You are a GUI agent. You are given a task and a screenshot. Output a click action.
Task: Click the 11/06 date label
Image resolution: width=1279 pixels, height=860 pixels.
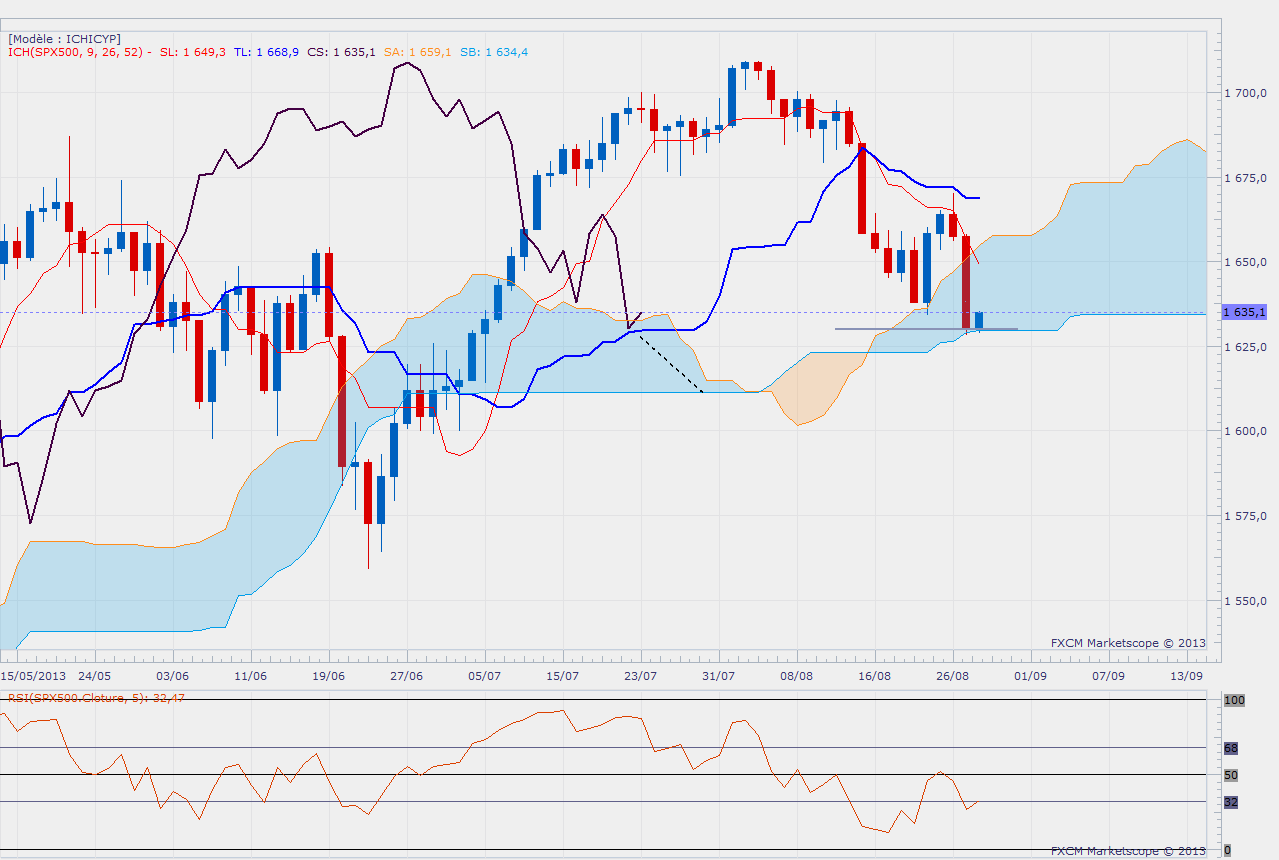251,675
